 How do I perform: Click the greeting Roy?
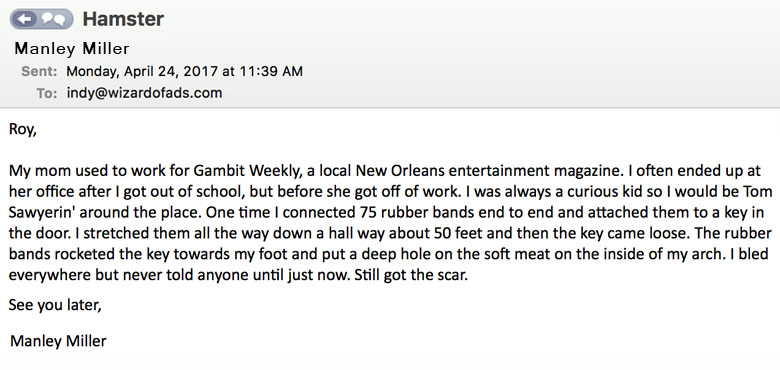coord(22,130)
